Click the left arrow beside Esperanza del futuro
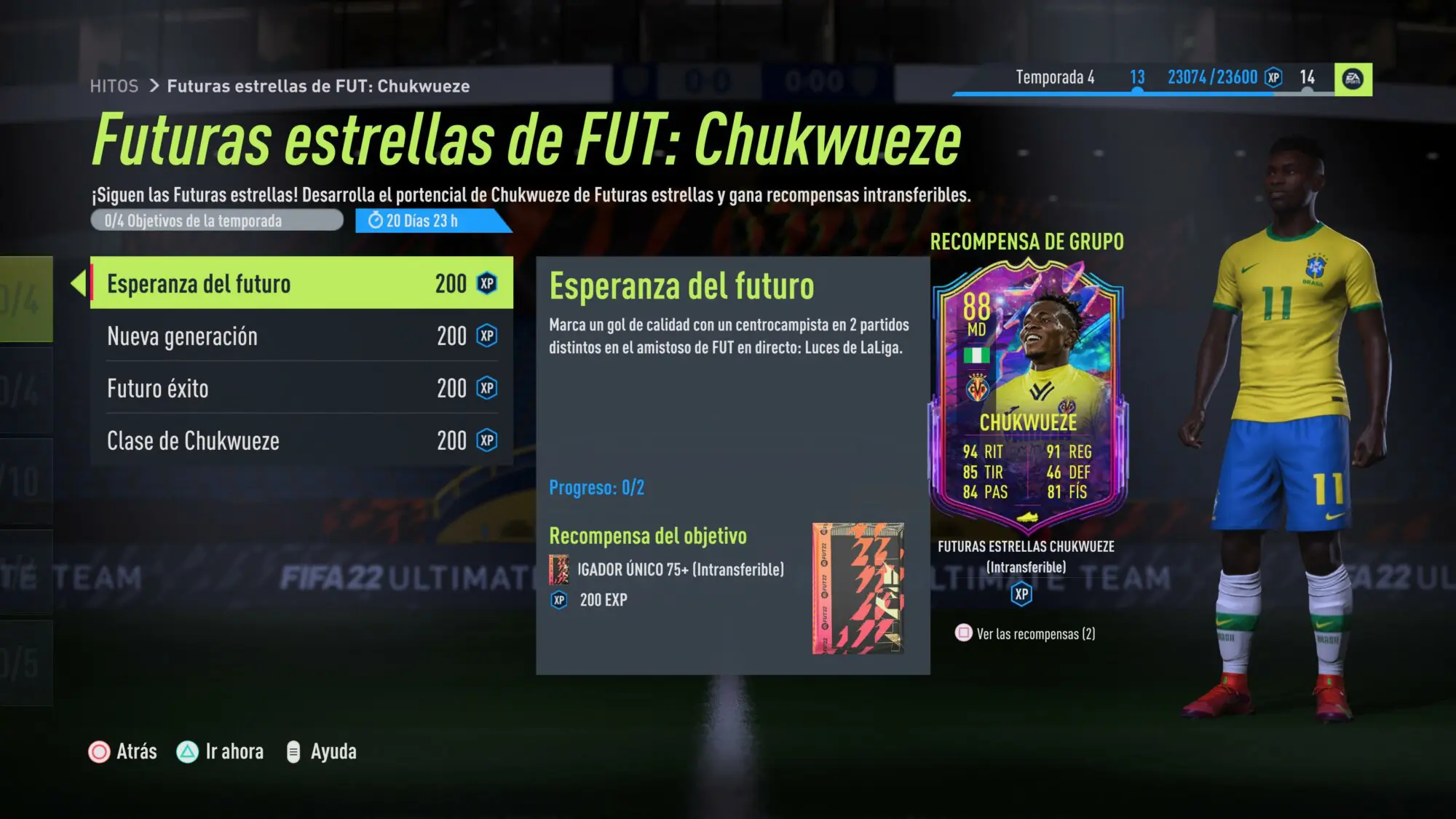Screen dimensions: 1456x819 78,283
